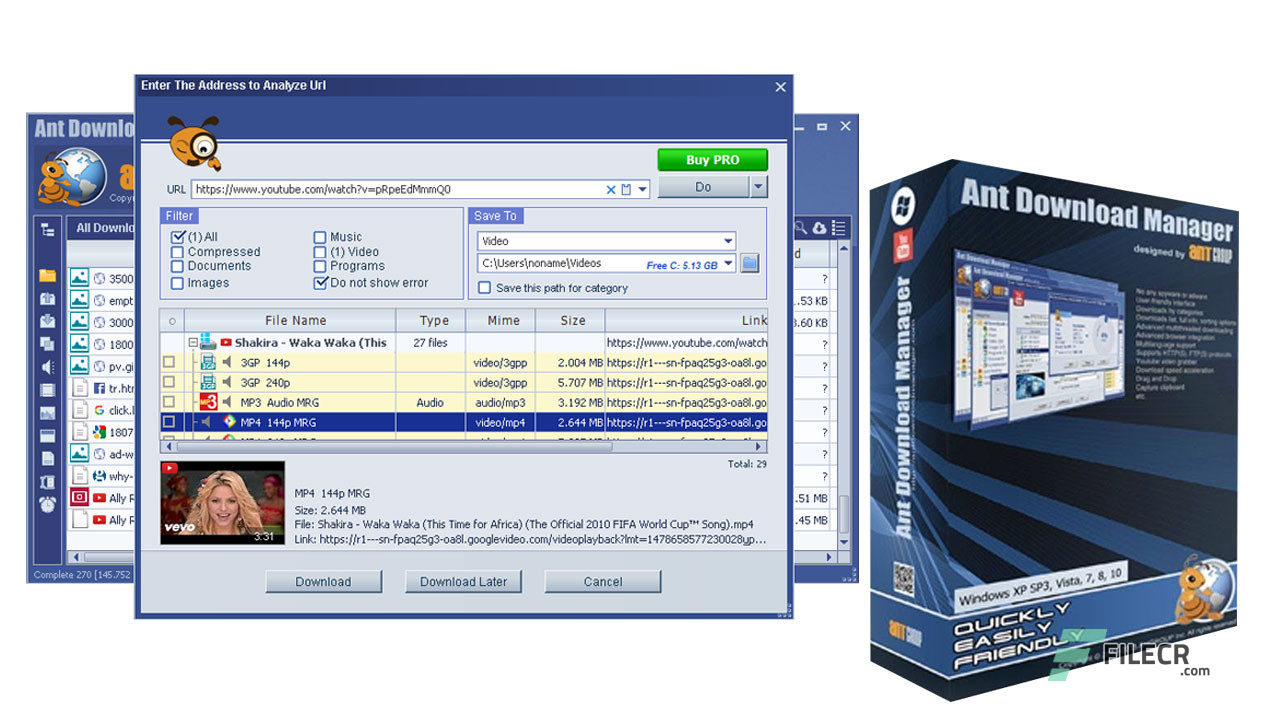Click the Buy PRO button
Viewport: 1280px width, 720px height.
pos(712,160)
